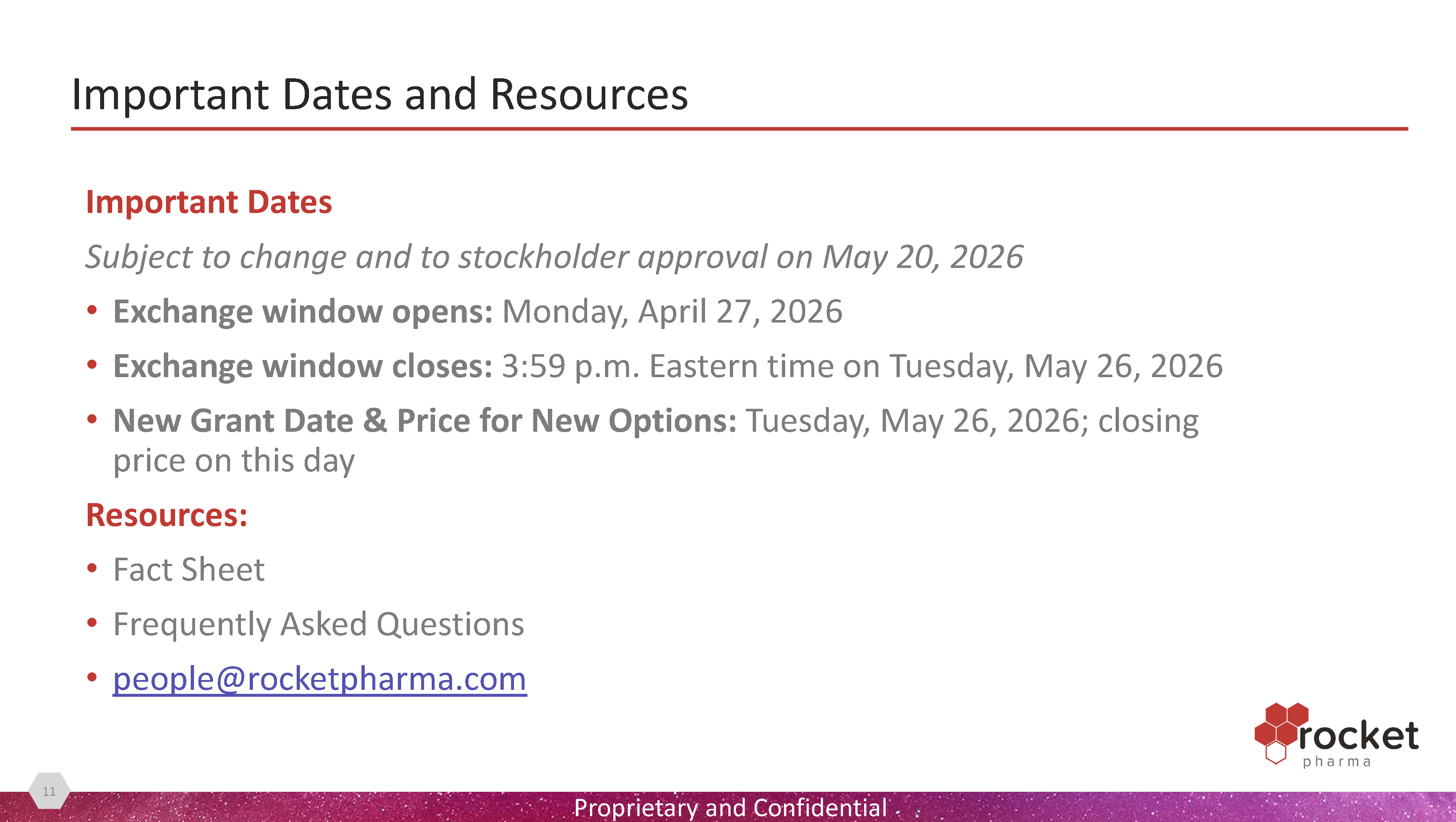Image resolution: width=1456 pixels, height=822 pixels.
Task: Click the red 'Resources:' heading
Action: click(x=167, y=515)
